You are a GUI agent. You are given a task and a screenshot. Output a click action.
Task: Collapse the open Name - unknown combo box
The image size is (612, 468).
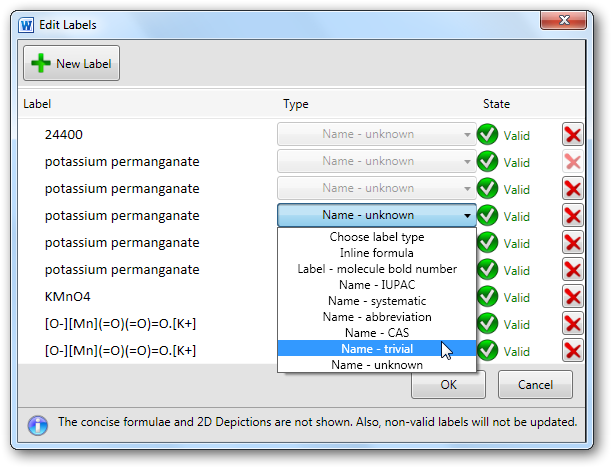[377, 215]
